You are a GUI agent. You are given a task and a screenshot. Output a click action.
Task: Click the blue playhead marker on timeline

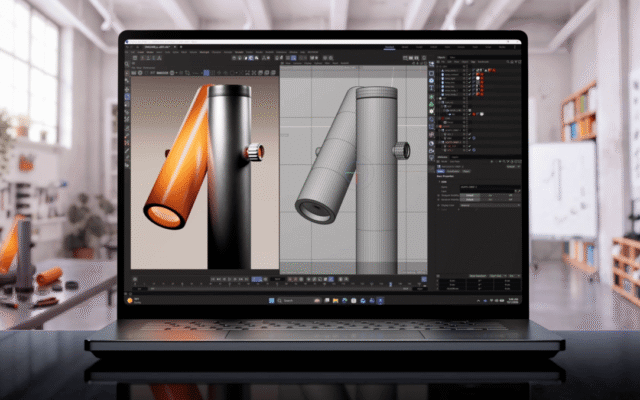coord(391,284)
